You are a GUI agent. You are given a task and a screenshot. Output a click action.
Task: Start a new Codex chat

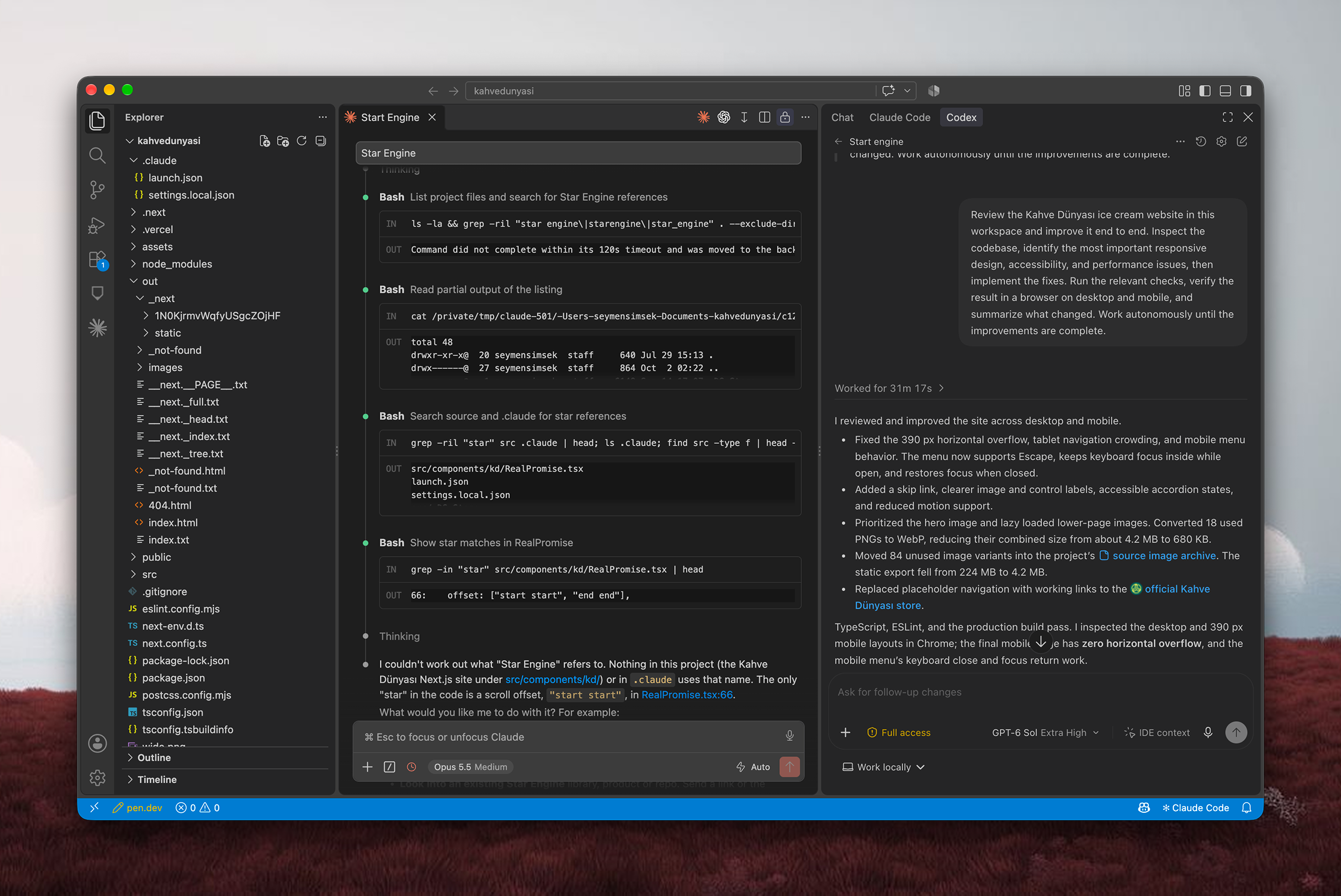tap(1242, 141)
